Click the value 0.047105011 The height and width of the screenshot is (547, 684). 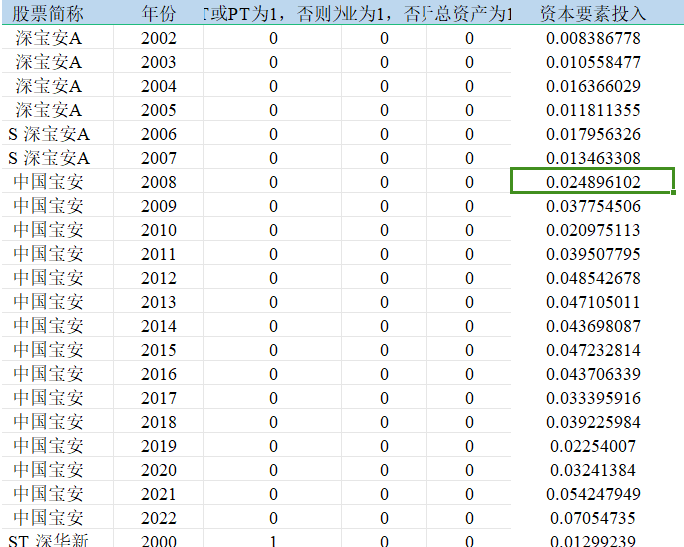click(x=593, y=302)
